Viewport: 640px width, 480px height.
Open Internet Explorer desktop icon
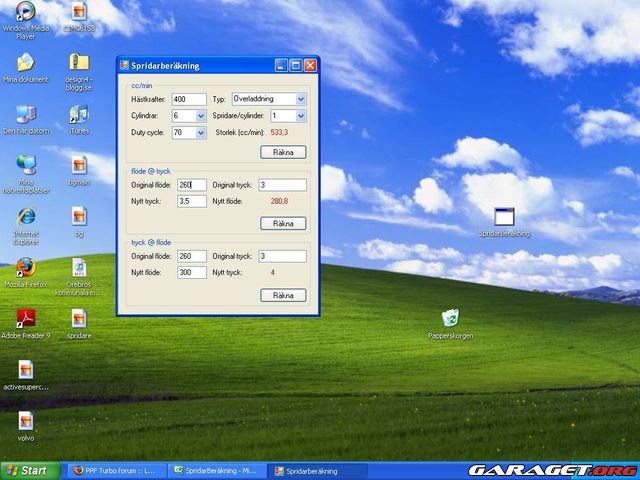pyautogui.click(x=25, y=216)
